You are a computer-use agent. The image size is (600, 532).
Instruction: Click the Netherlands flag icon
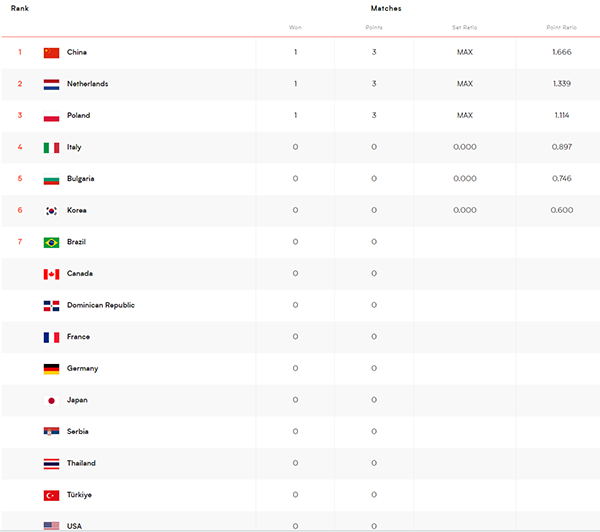coord(51,84)
